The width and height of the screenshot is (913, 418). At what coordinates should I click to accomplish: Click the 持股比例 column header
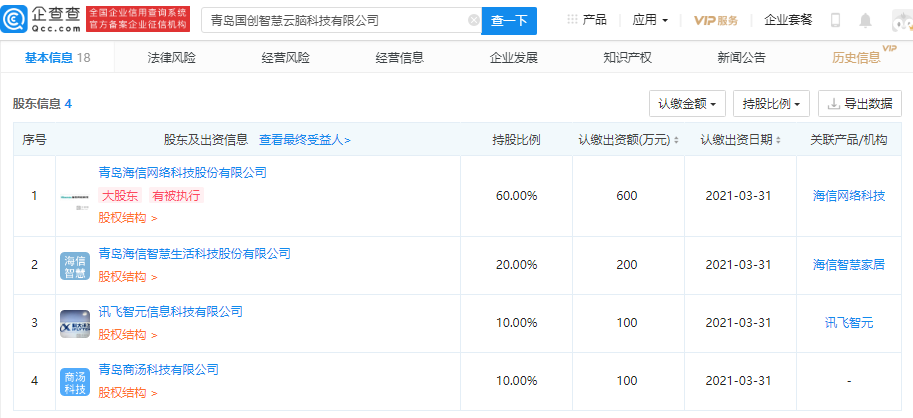[516, 140]
